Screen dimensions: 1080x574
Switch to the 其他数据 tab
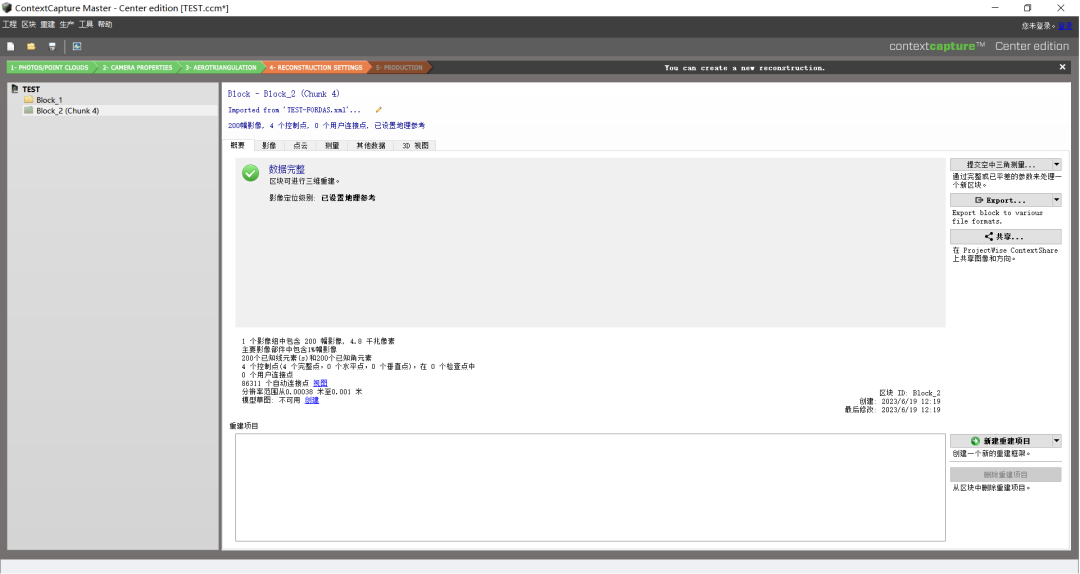click(x=371, y=145)
